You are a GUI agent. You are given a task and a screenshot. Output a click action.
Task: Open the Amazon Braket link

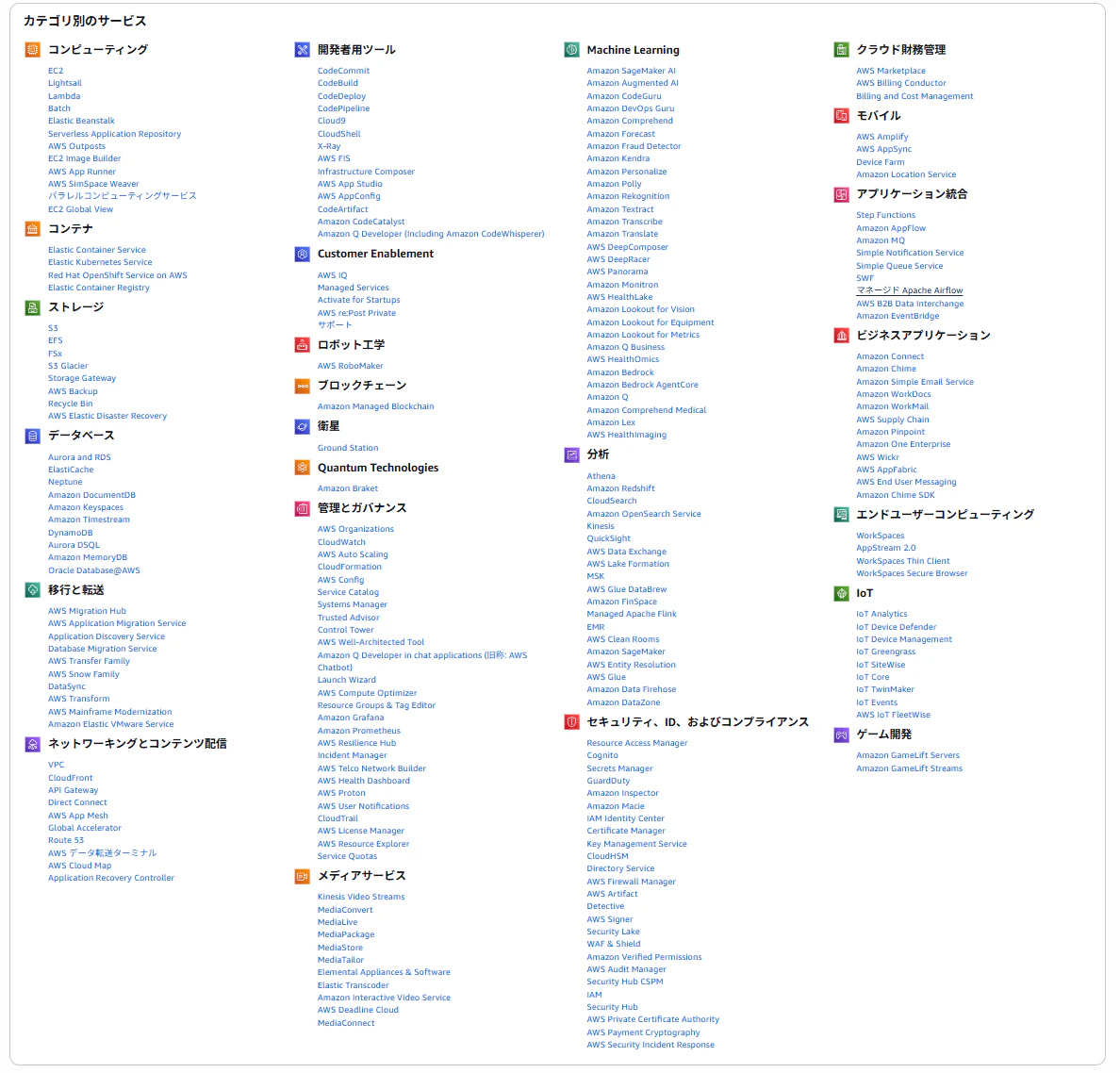coord(348,488)
